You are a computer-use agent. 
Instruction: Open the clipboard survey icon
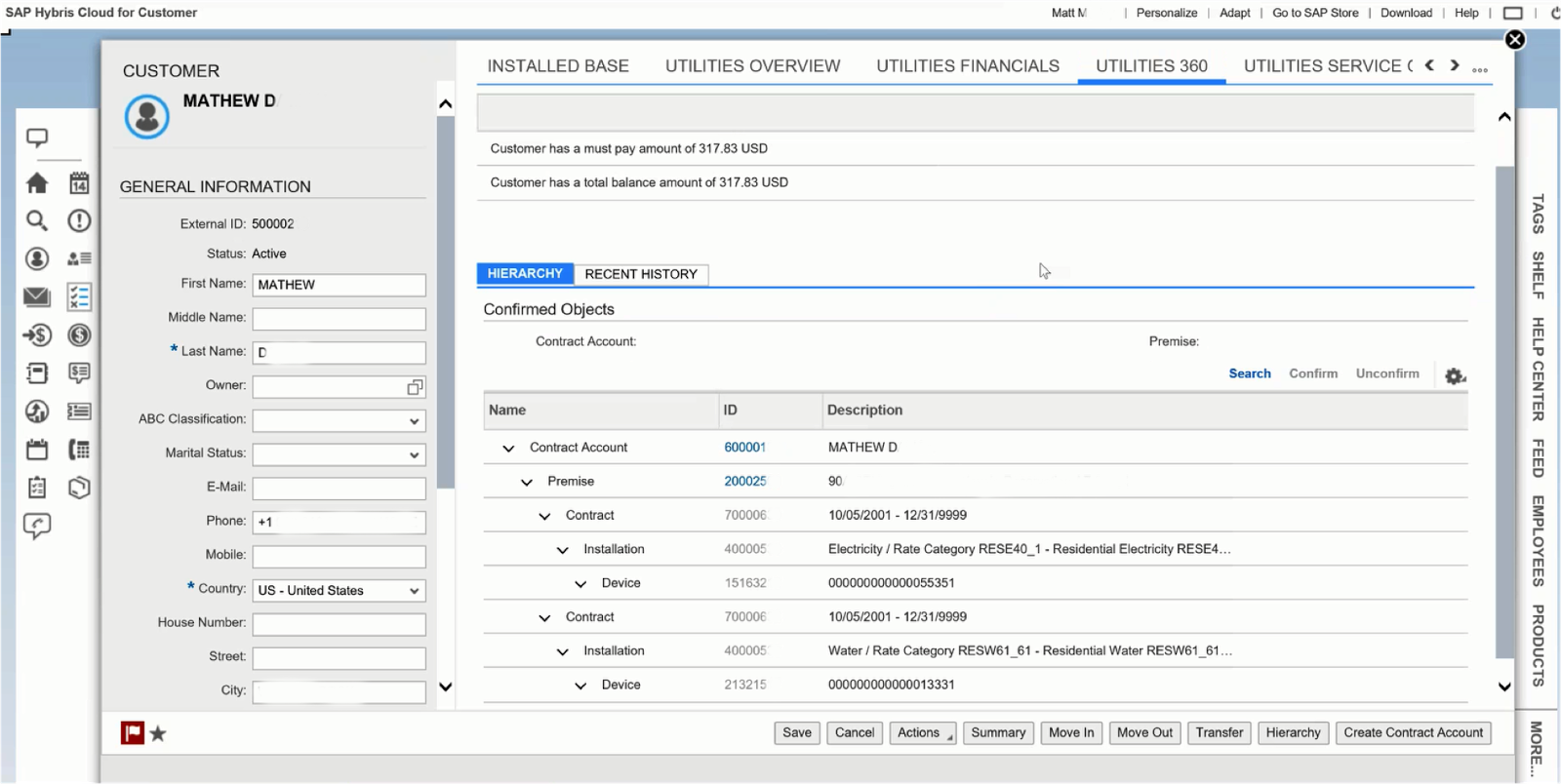[37, 488]
